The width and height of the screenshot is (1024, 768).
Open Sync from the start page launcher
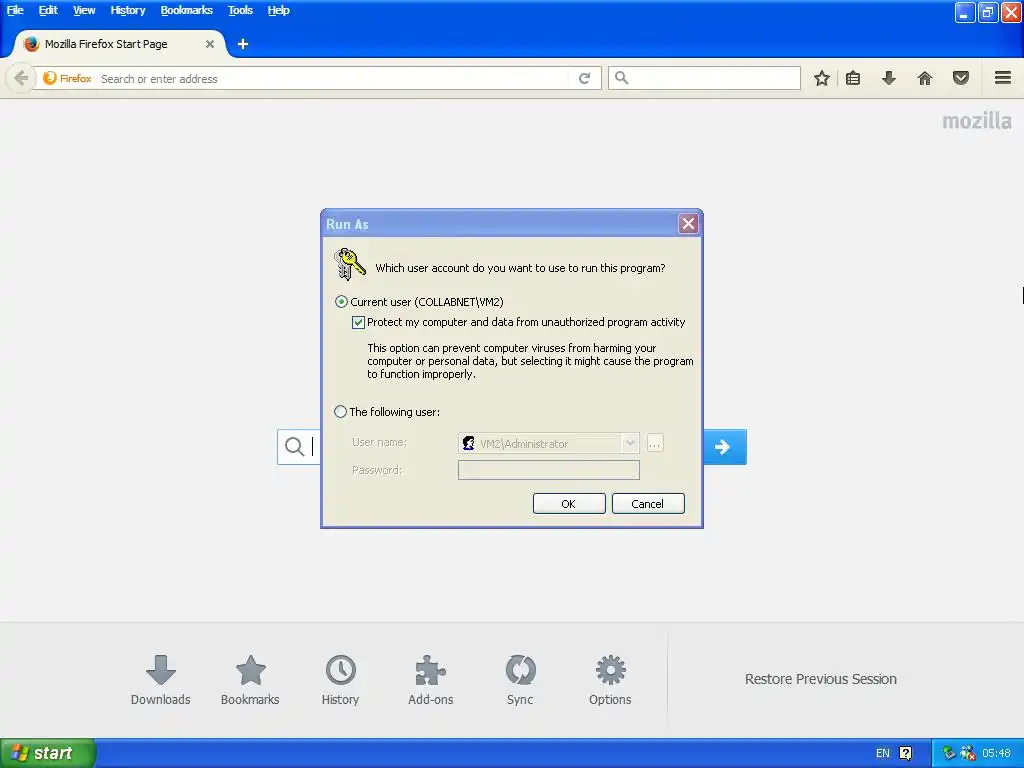(x=520, y=680)
